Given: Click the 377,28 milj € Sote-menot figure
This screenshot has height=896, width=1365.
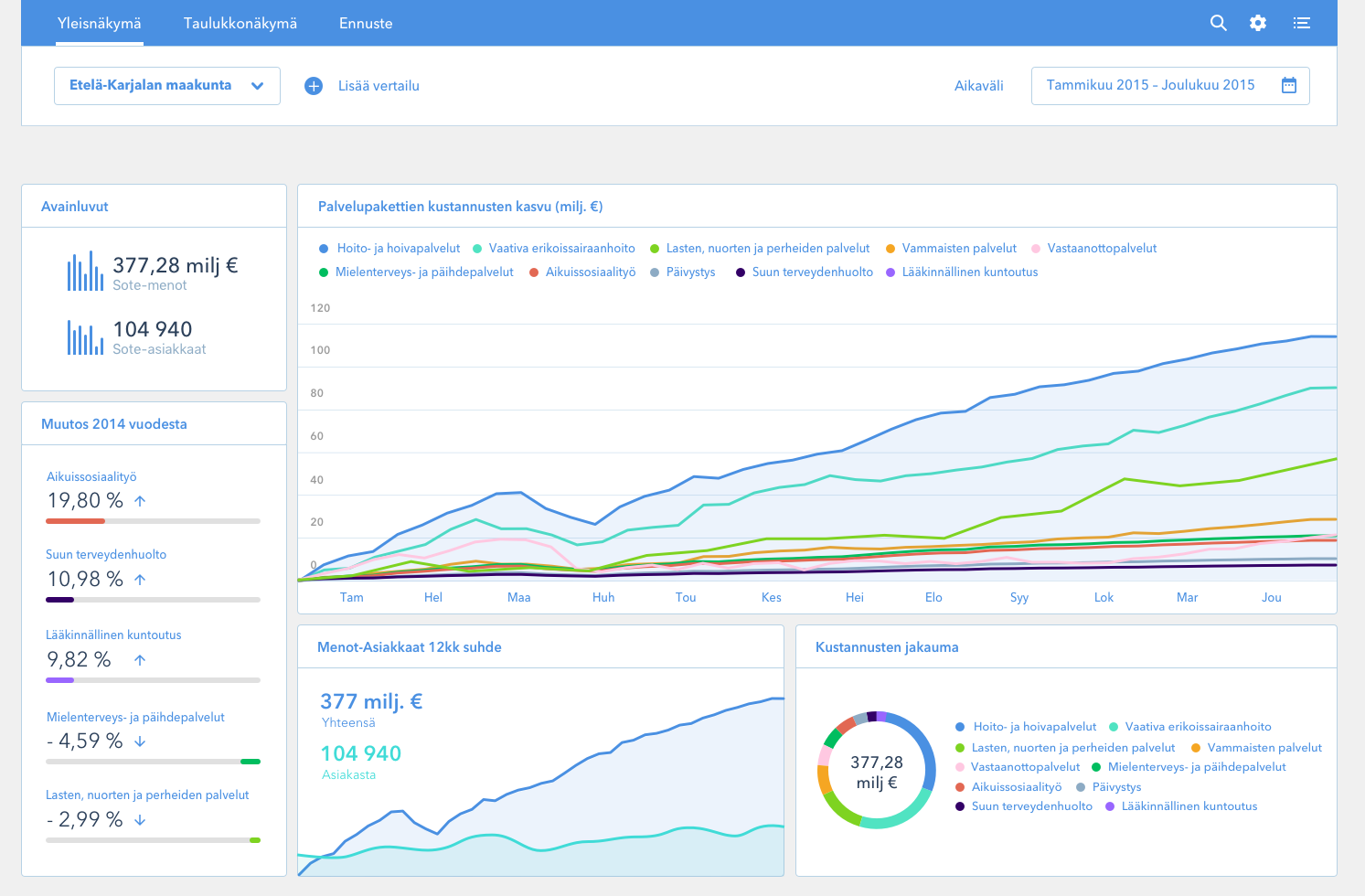Looking at the screenshot, I should point(176,265).
